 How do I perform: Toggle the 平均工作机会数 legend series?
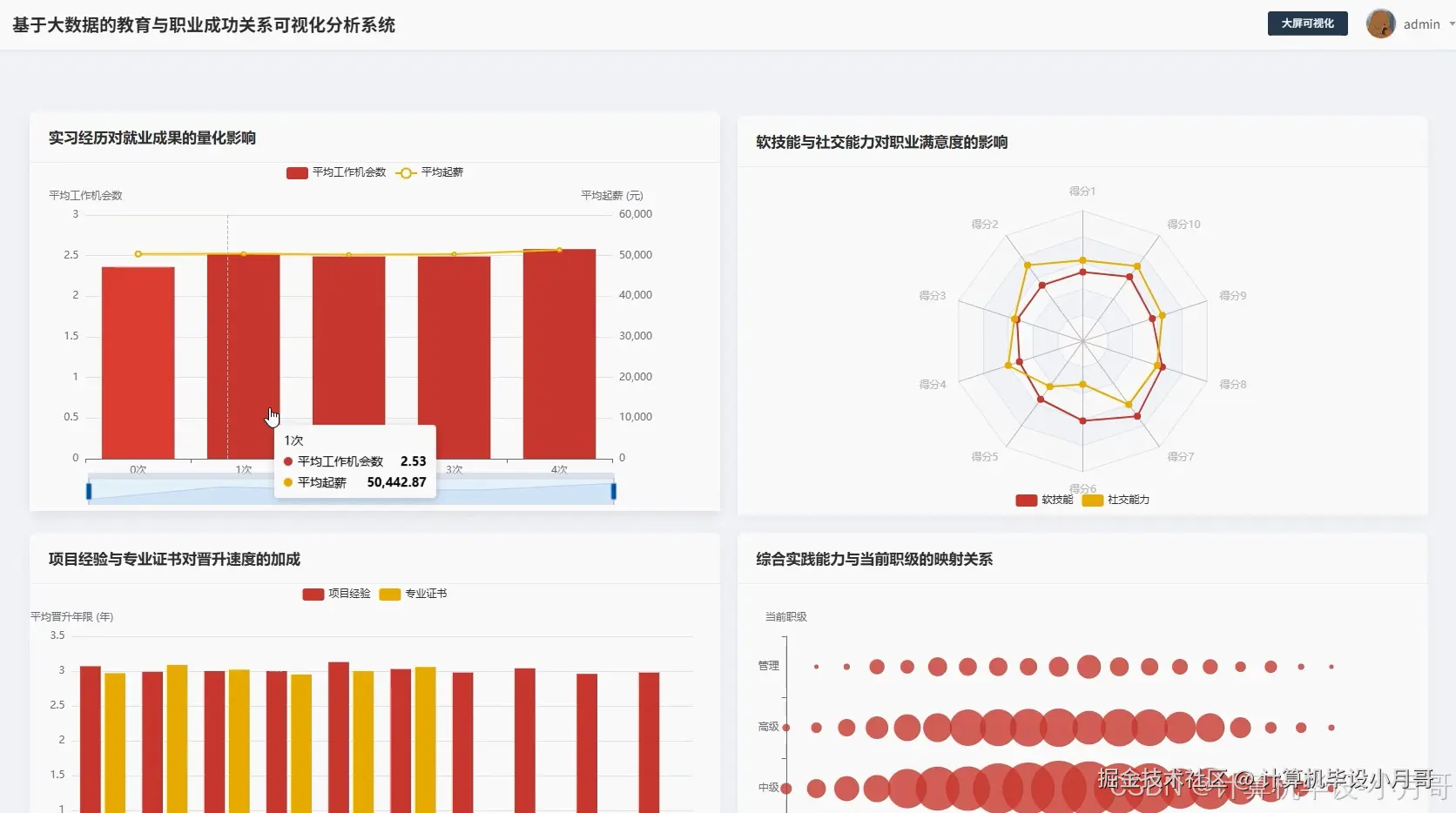point(336,172)
